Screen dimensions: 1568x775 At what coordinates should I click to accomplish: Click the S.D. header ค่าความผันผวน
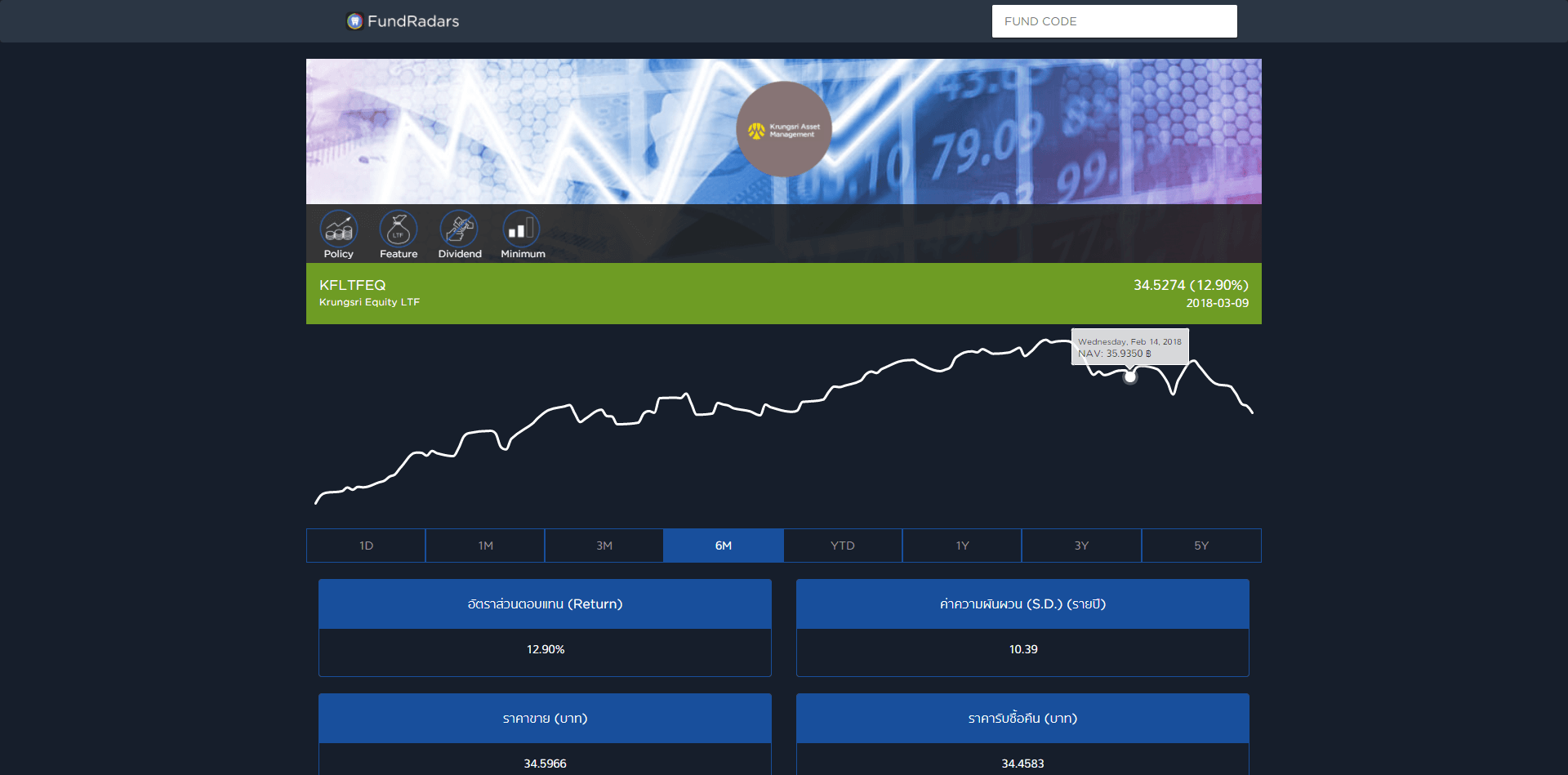point(1022,604)
